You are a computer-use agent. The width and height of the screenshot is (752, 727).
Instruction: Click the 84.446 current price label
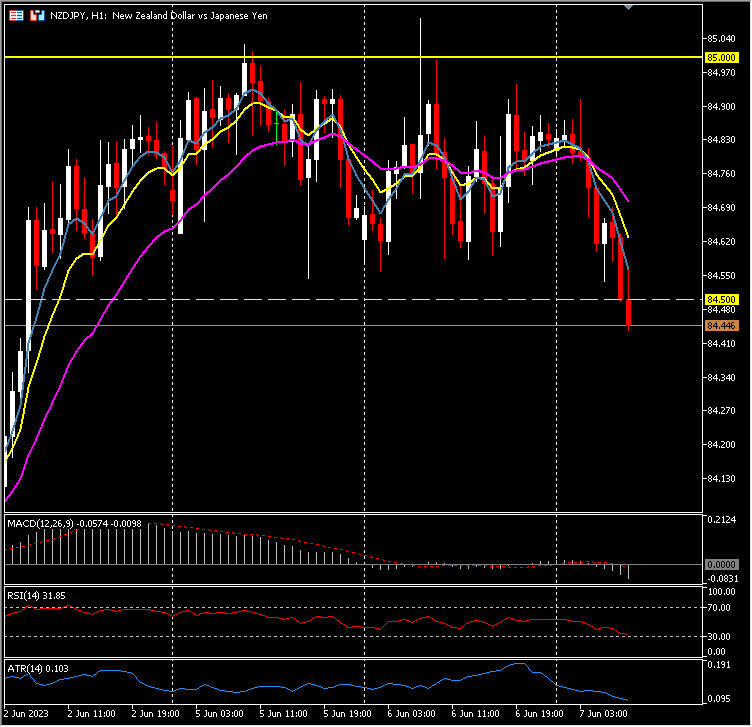pyautogui.click(x=721, y=326)
